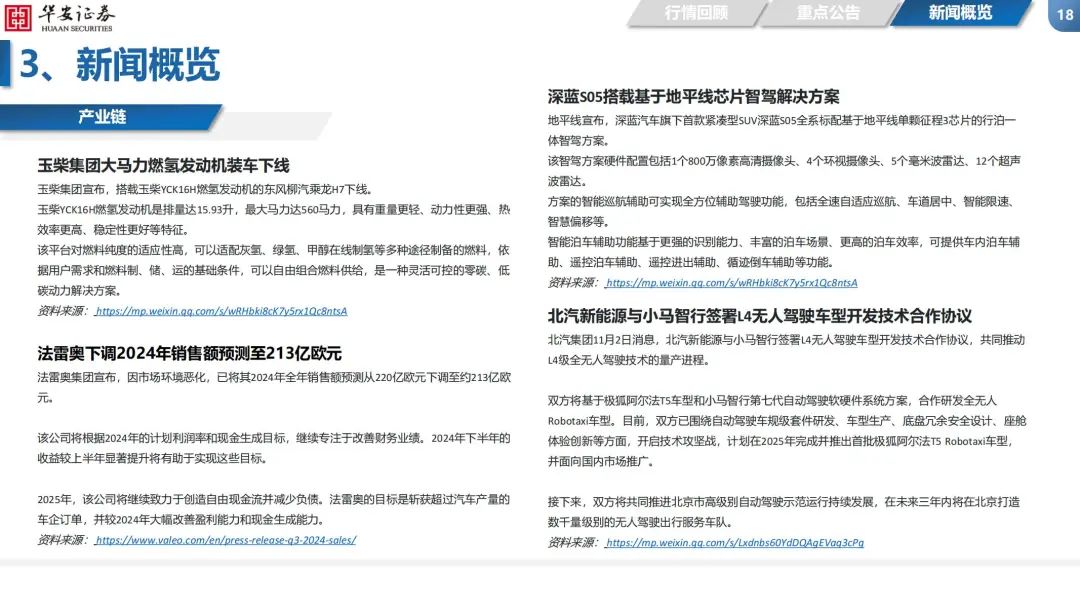Click headline 深蓝S05搭载基于地平线芯片智驾解决方案

coord(694,97)
